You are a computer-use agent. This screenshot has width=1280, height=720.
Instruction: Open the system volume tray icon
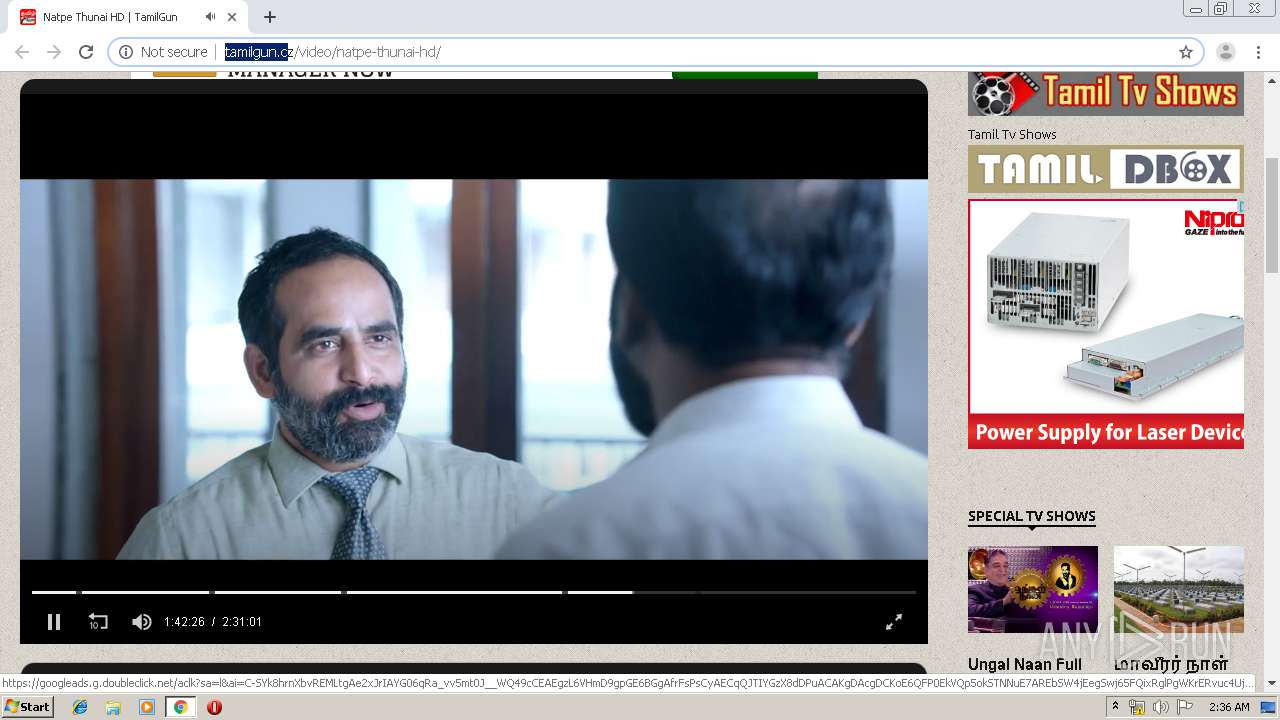(x=1160, y=707)
